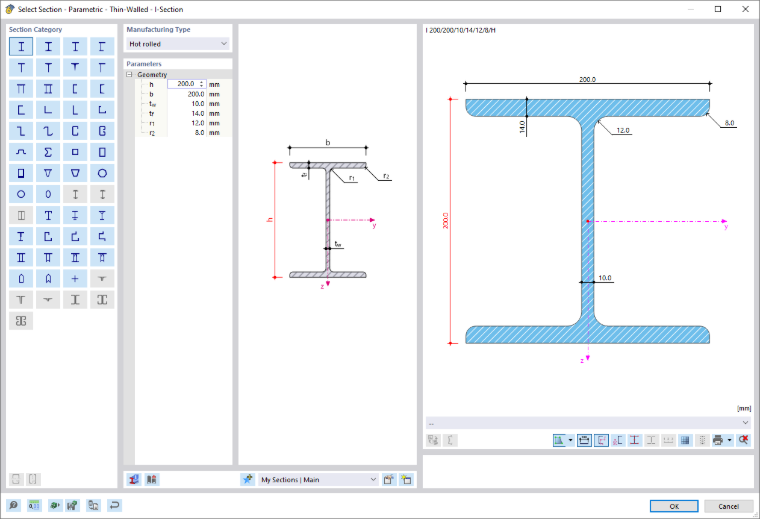Select the Sigma section category
This screenshot has height=519, width=760.
[x=48, y=152]
